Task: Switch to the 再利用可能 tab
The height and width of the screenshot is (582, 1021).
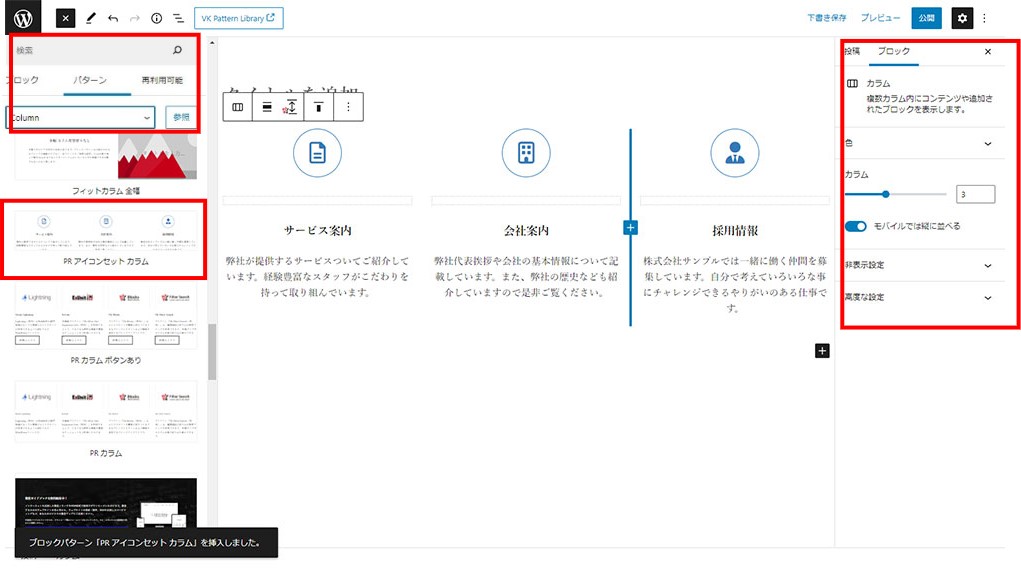Action: click(x=161, y=80)
